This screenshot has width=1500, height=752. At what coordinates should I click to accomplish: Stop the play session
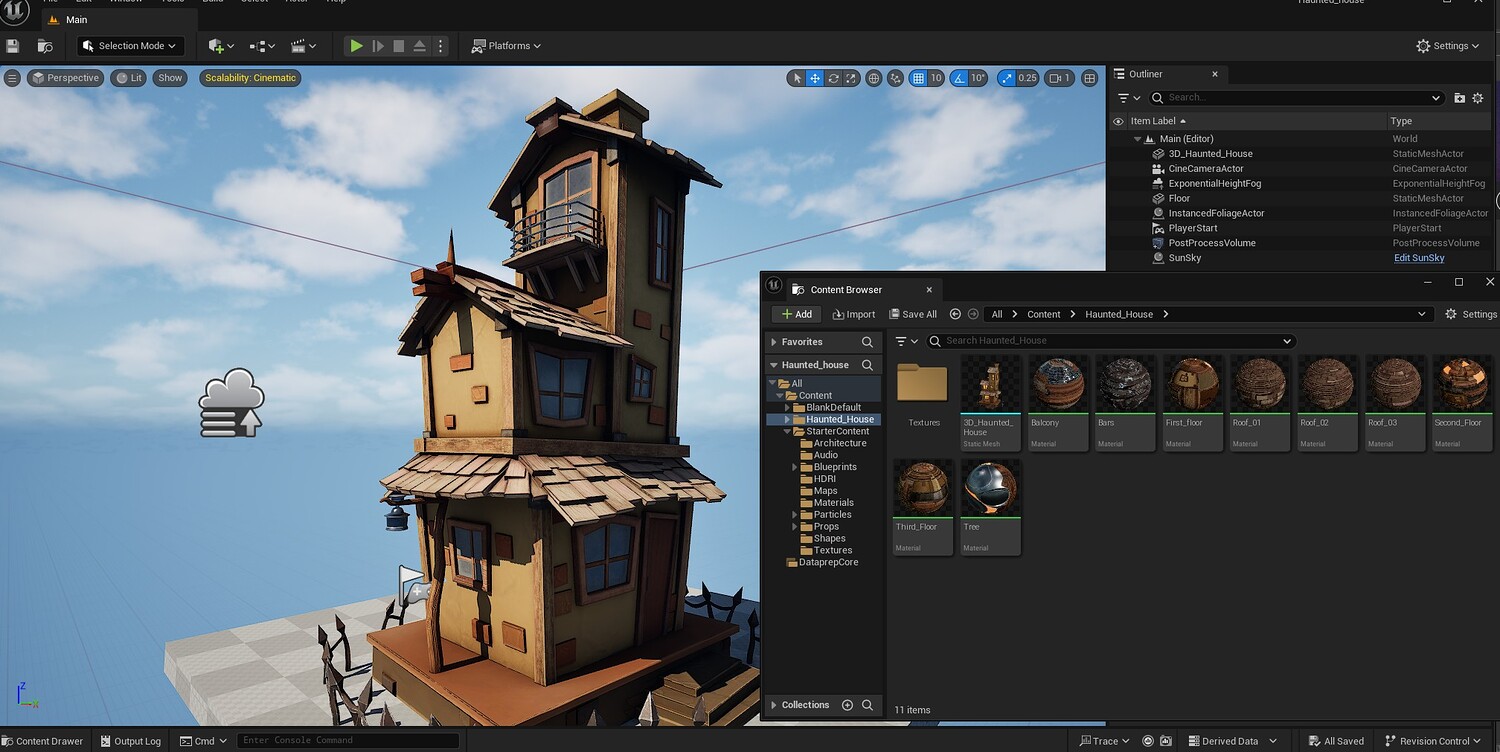(x=399, y=46)
